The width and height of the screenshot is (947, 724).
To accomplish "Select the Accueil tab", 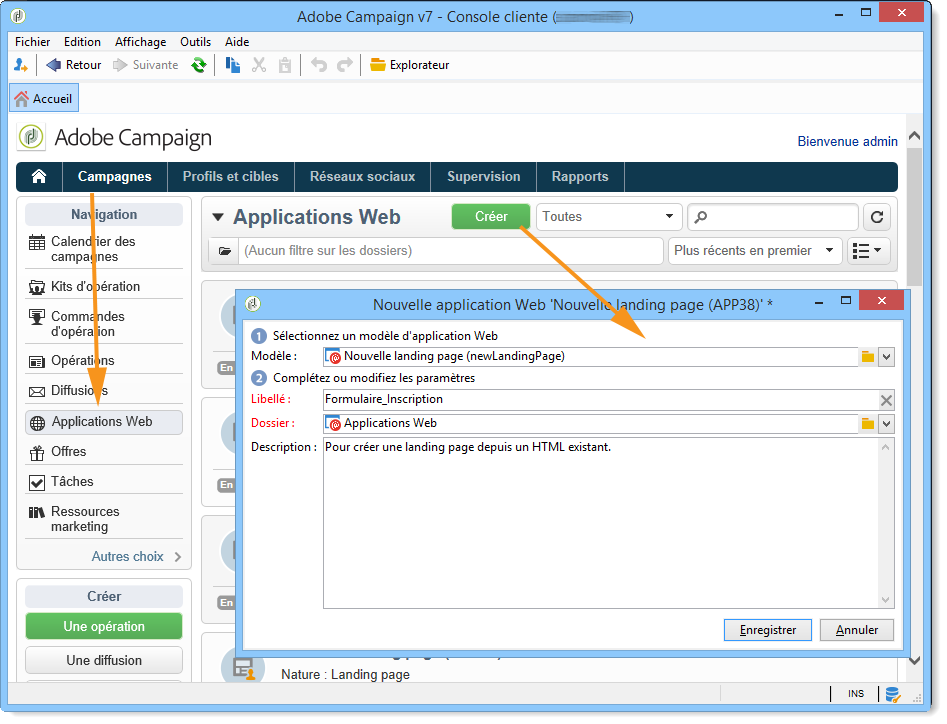I will 44,98.
